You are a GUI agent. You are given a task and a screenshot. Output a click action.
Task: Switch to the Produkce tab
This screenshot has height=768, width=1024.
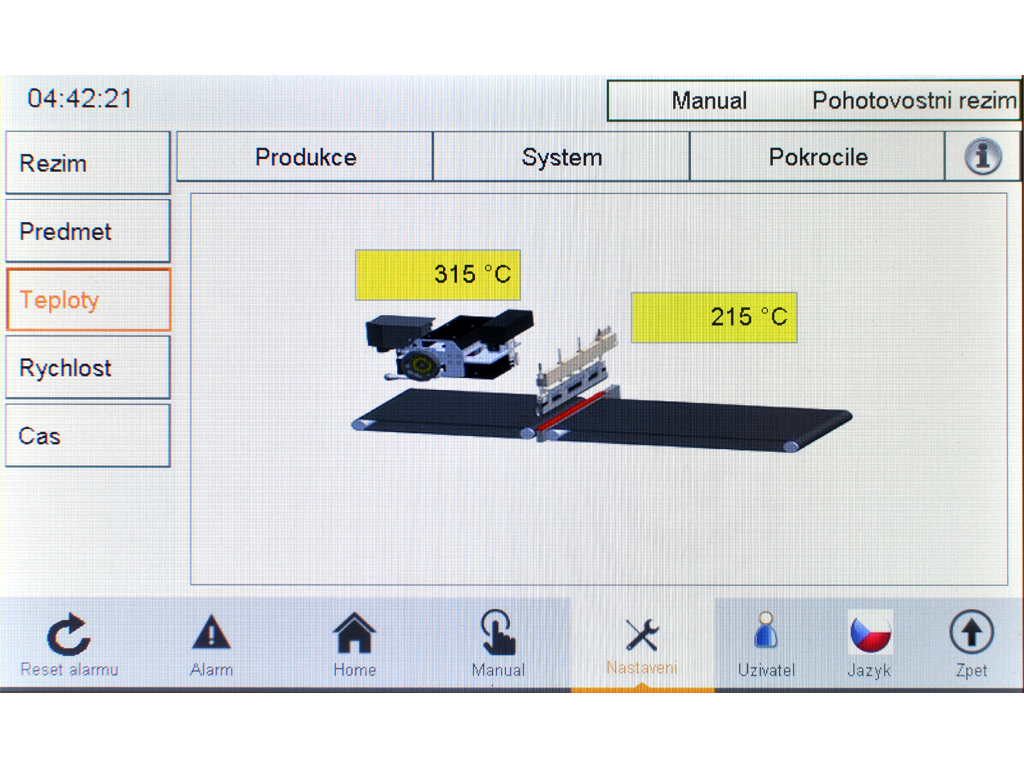pos(305,157)
